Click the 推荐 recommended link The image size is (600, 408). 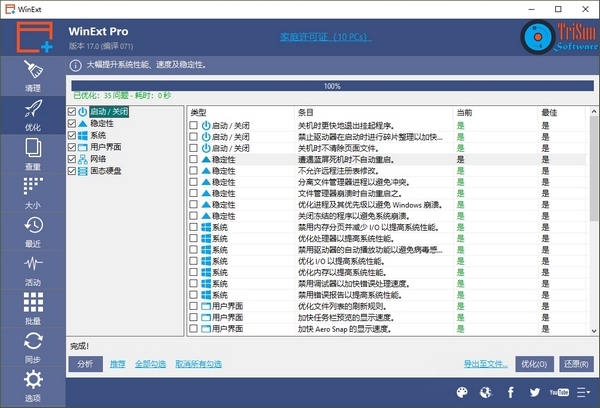[117, 364]
